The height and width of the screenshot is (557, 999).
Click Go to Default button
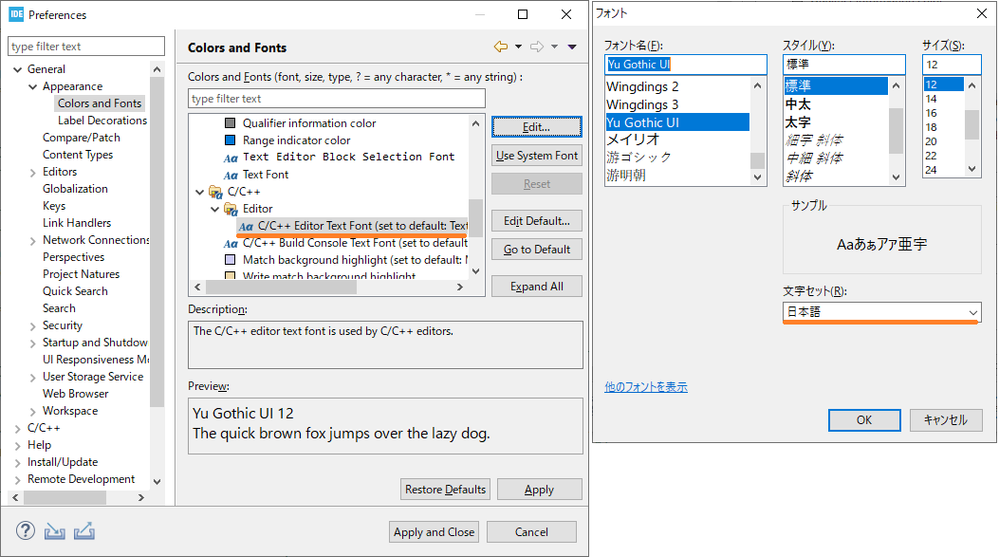(536, 249)
